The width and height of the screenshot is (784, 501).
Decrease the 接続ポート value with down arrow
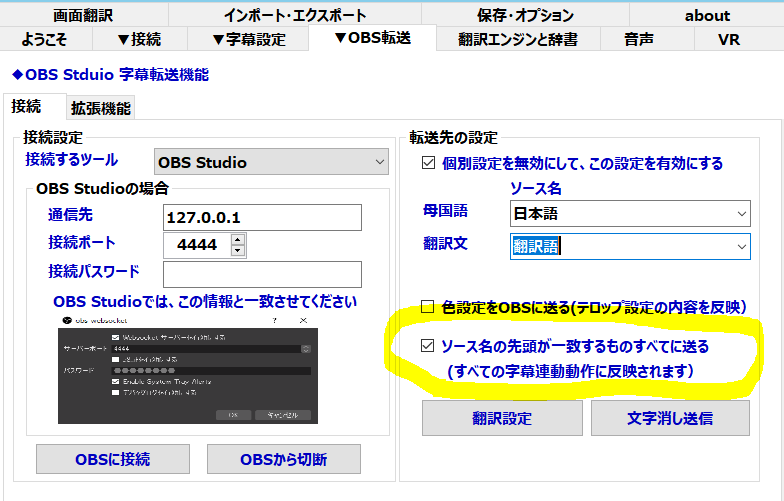(x=238, y=251)
